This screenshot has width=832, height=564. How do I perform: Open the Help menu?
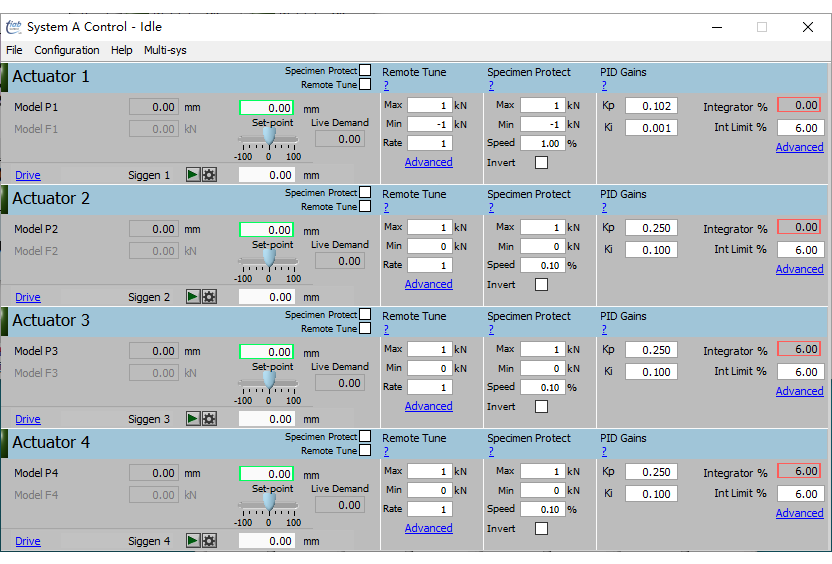[x=121, y=50]
